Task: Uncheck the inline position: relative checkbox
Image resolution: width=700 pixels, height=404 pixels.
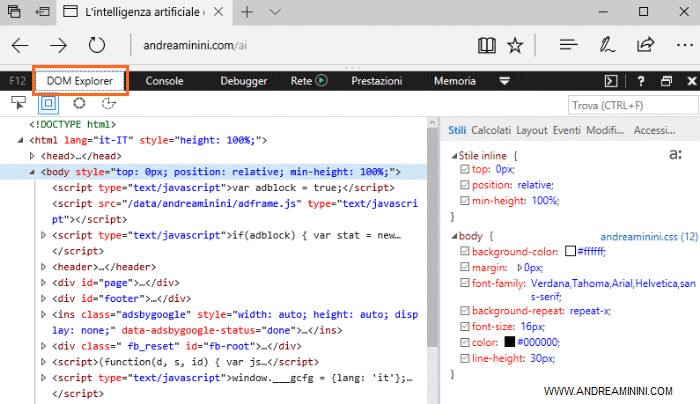Action: coord(463,185)
